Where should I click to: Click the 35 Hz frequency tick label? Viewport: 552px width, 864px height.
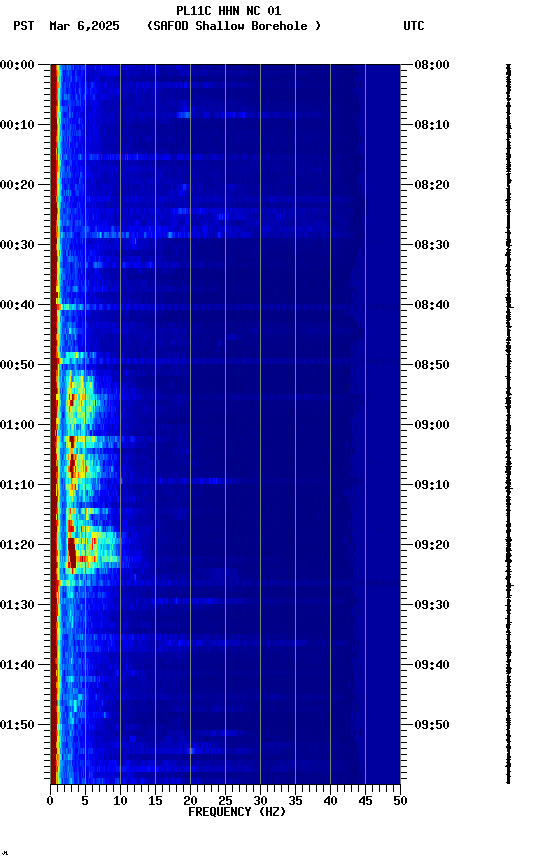[x=295, y=801]
